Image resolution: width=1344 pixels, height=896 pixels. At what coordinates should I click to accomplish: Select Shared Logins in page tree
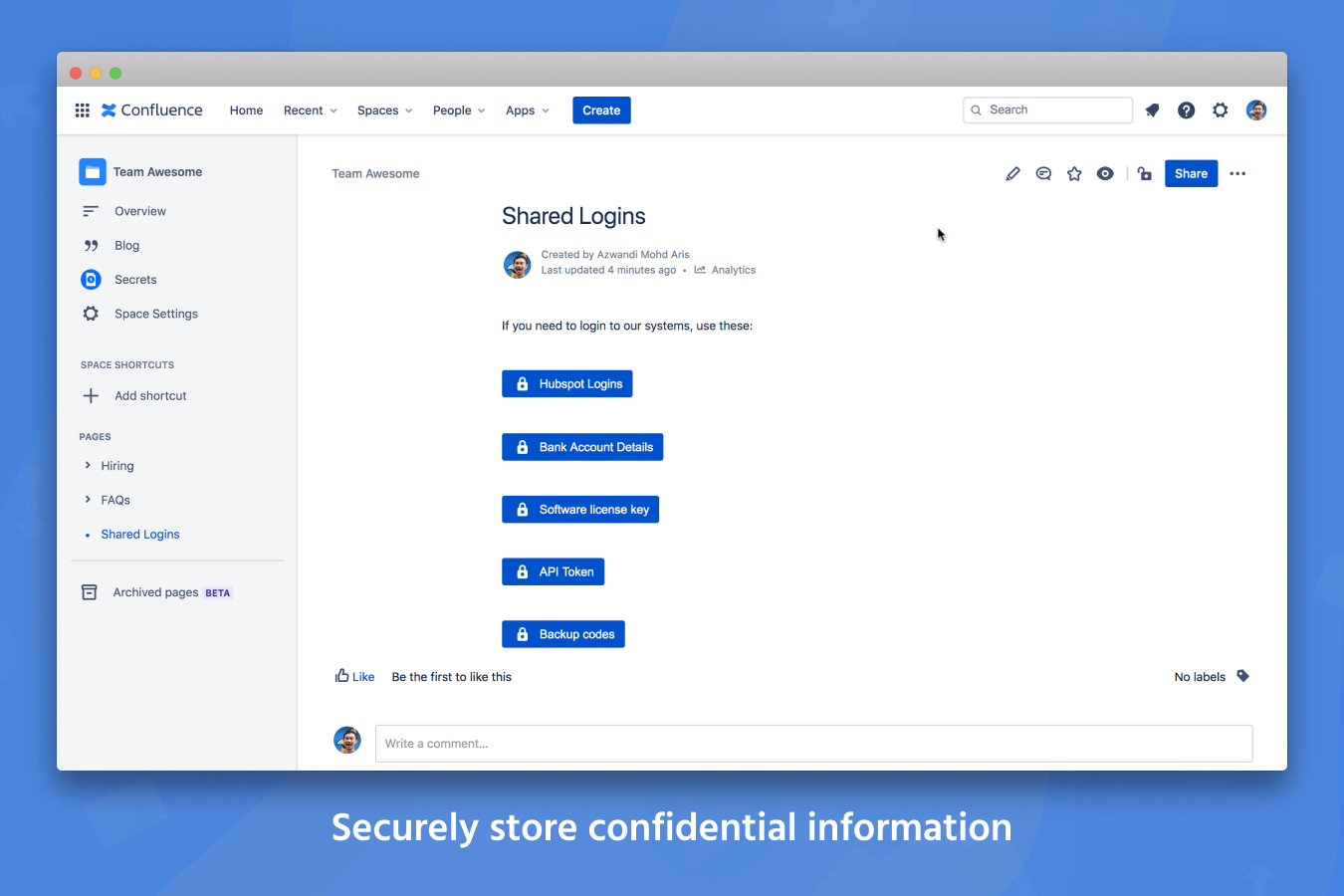click(140, 535)
